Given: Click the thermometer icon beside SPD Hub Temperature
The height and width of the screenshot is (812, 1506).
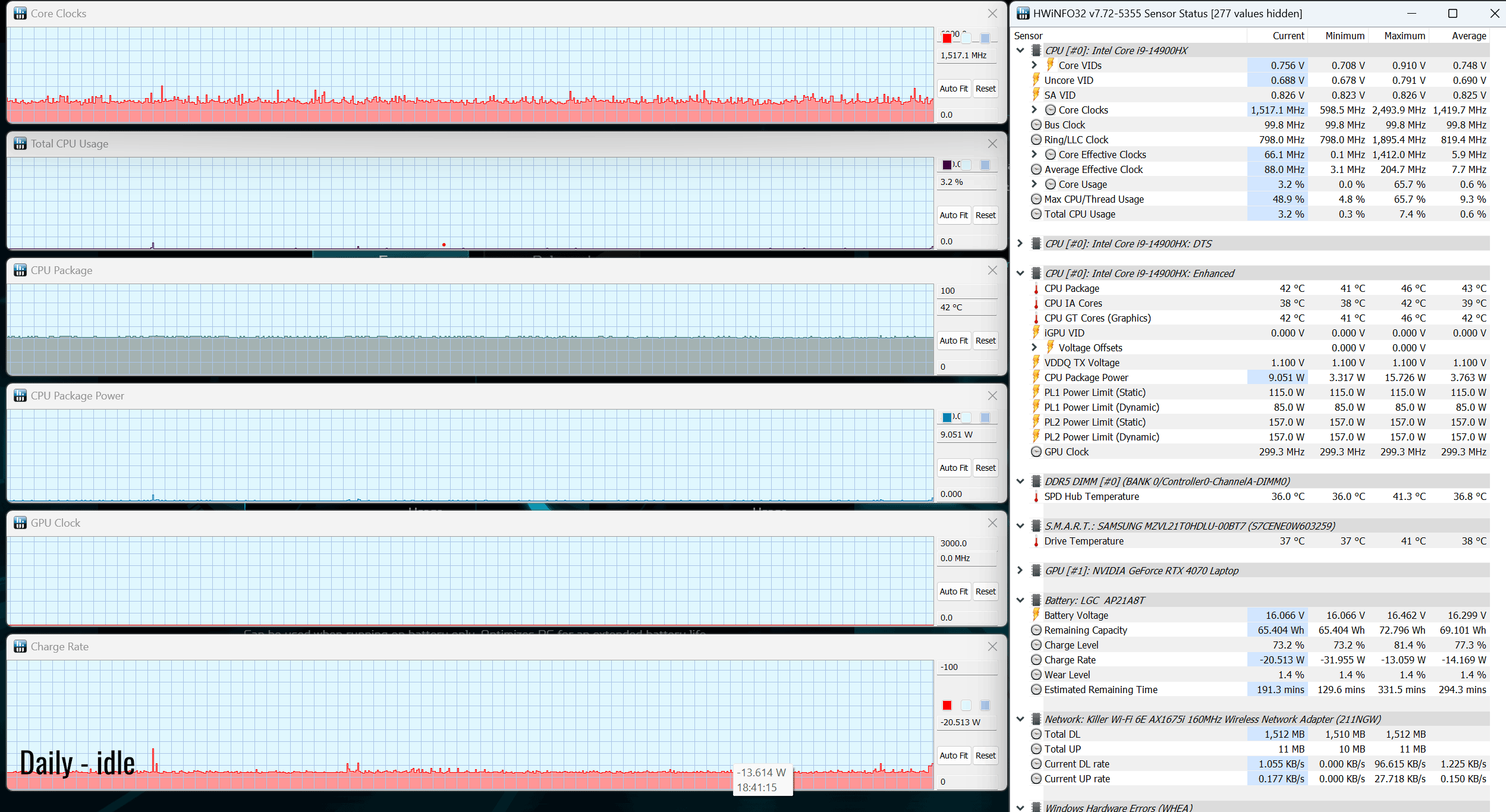Looking at the screenshot, I should point(1036,496).
